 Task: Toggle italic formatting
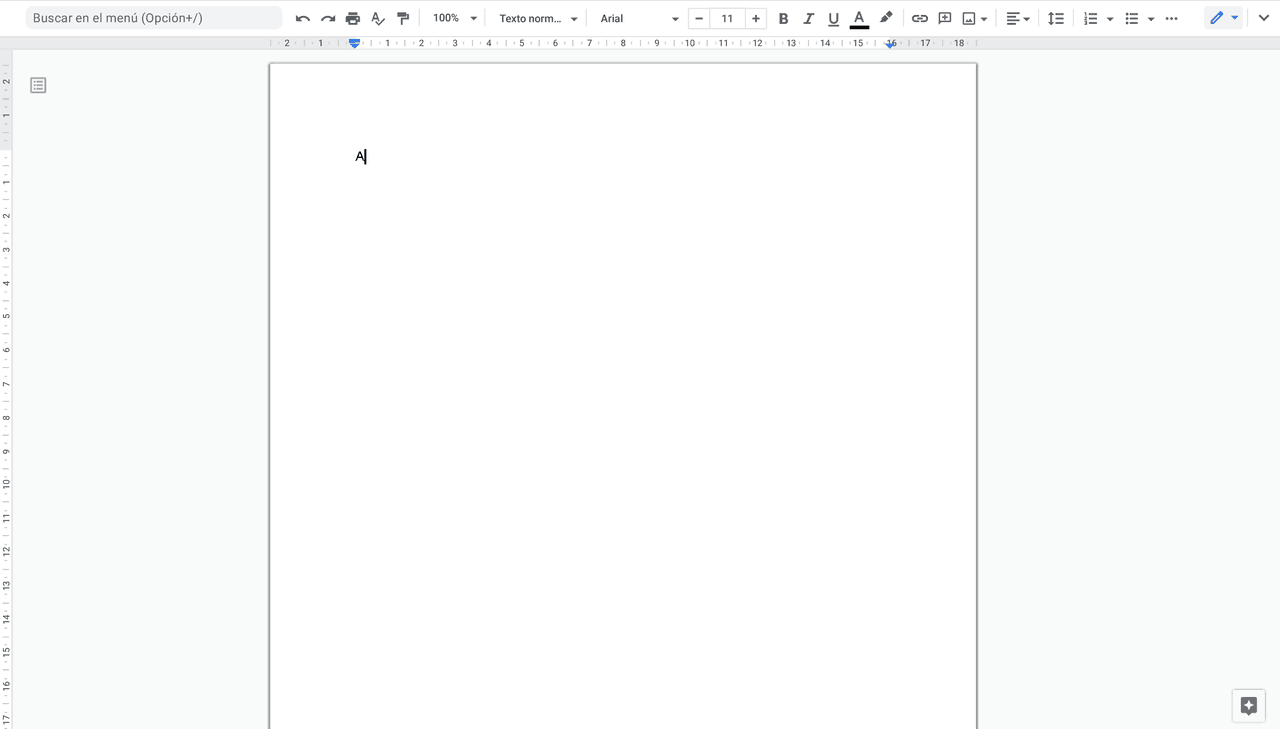808,19
